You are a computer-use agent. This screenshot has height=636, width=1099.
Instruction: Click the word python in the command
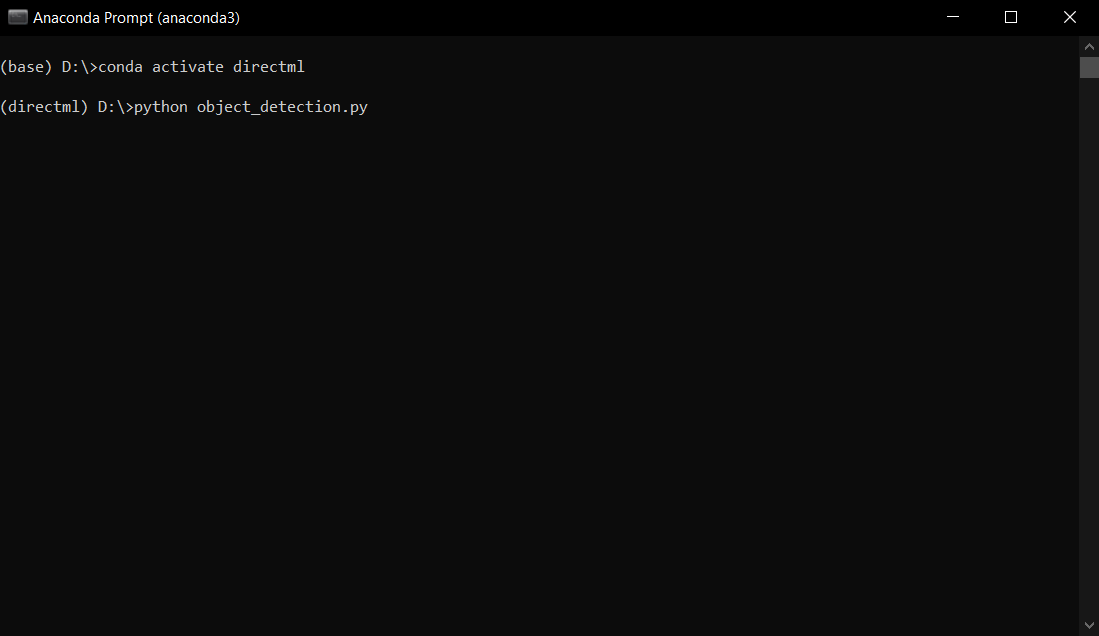161,107
